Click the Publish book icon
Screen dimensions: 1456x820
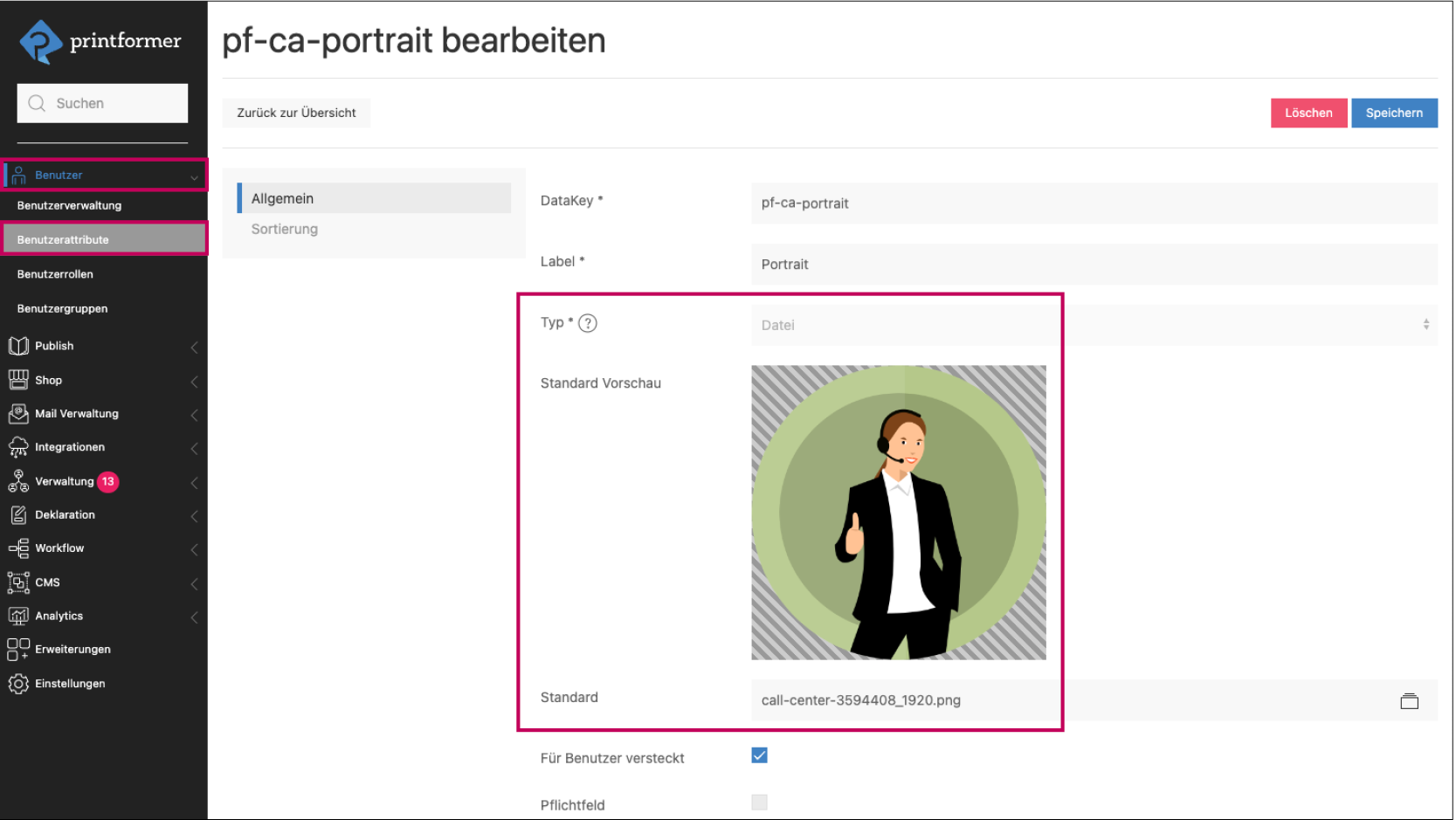18,347
